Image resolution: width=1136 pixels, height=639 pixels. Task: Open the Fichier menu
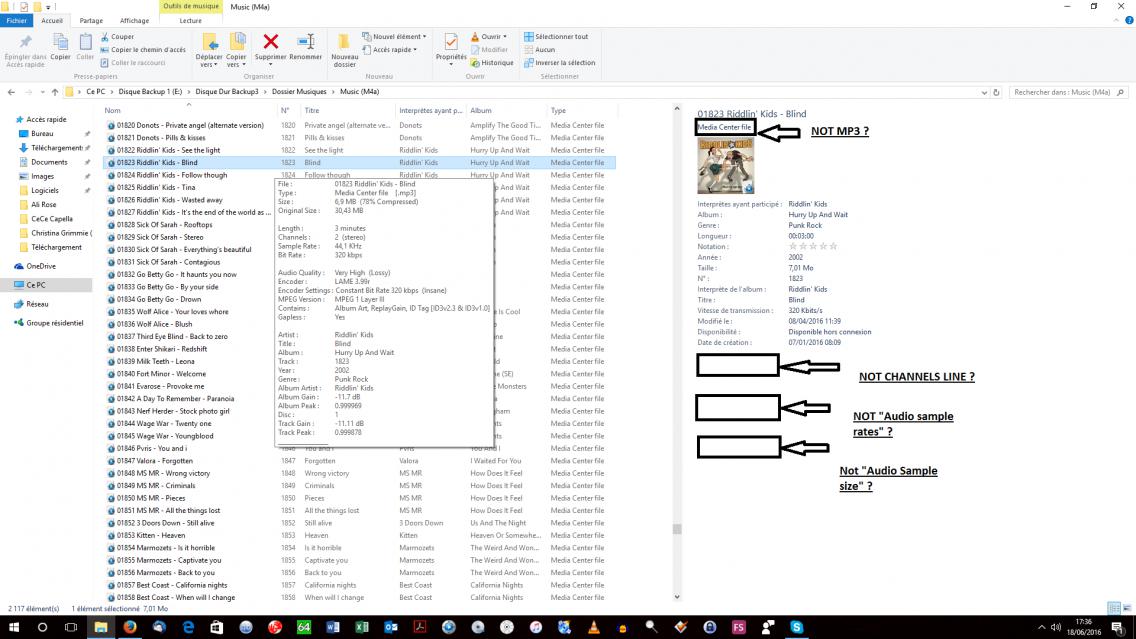pyautogui.click(x=18, y=20)
